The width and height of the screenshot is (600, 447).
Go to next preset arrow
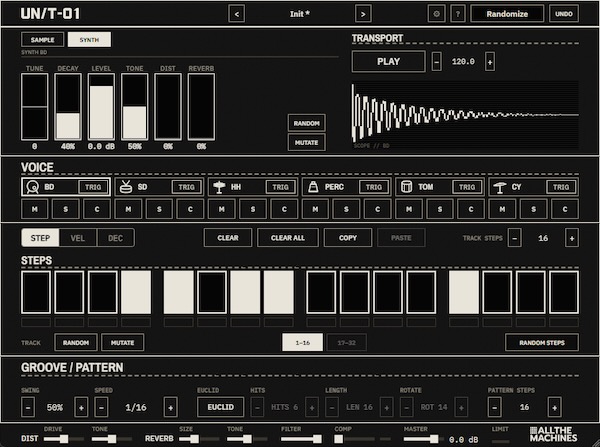tap(363, 14)
